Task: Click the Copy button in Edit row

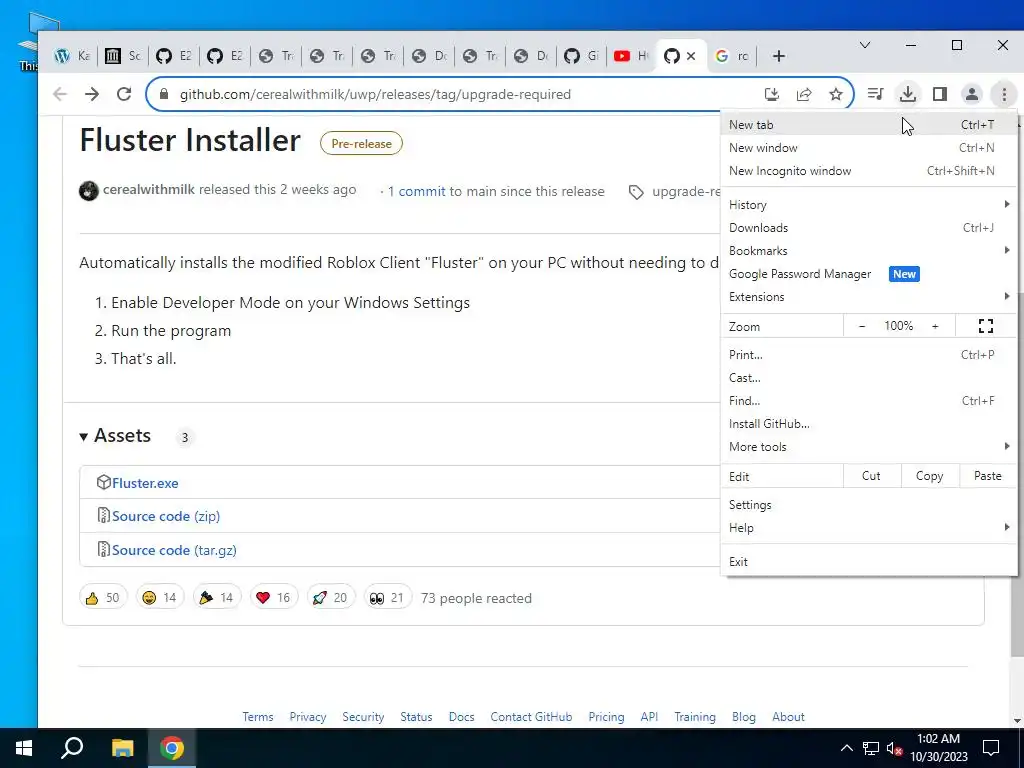Action: (929, 476)
